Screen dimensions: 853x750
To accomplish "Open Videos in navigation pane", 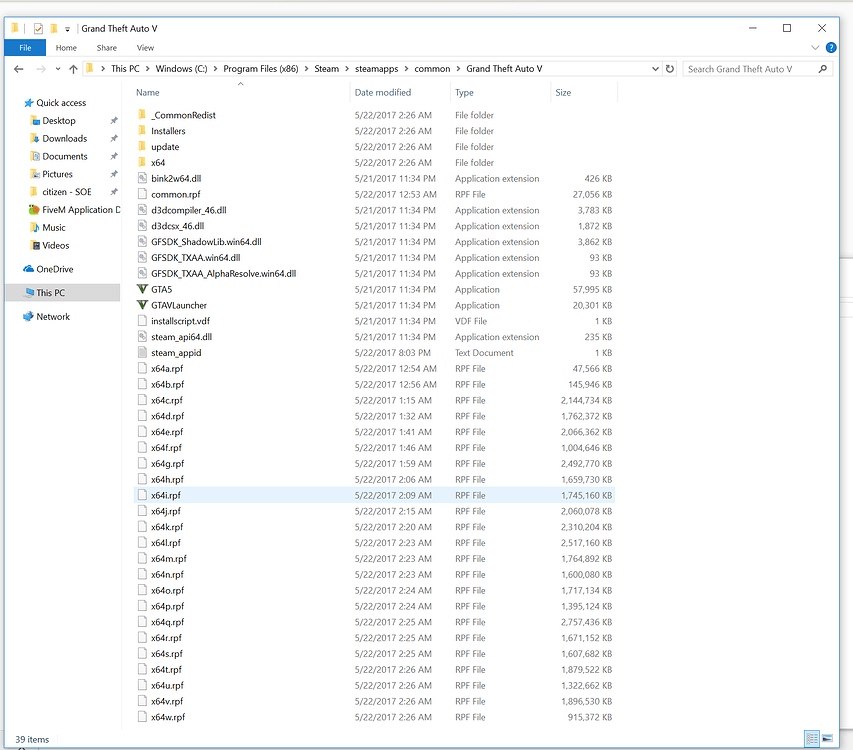I will coord(55,246).
